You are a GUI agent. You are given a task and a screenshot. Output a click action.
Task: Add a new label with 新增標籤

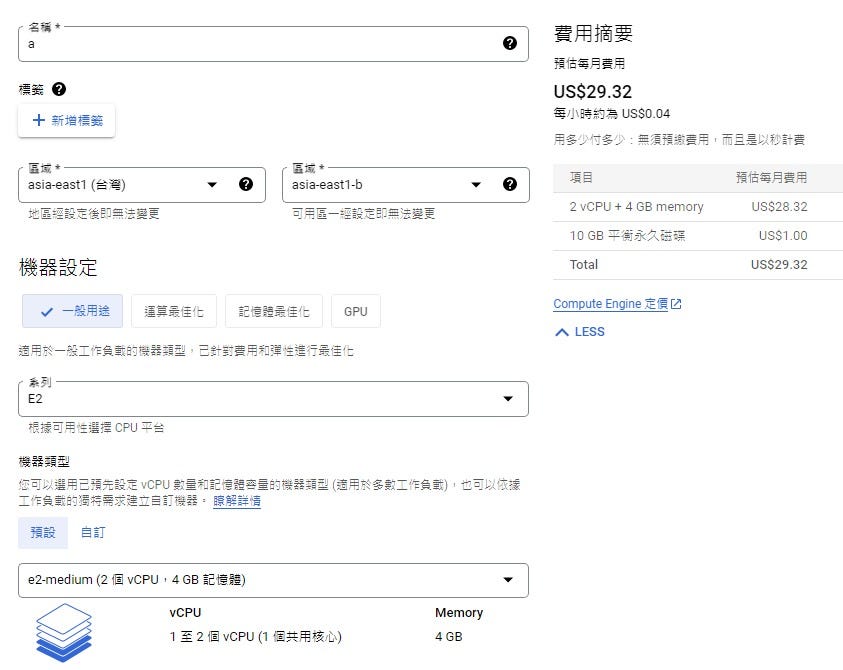coord(67,120)
